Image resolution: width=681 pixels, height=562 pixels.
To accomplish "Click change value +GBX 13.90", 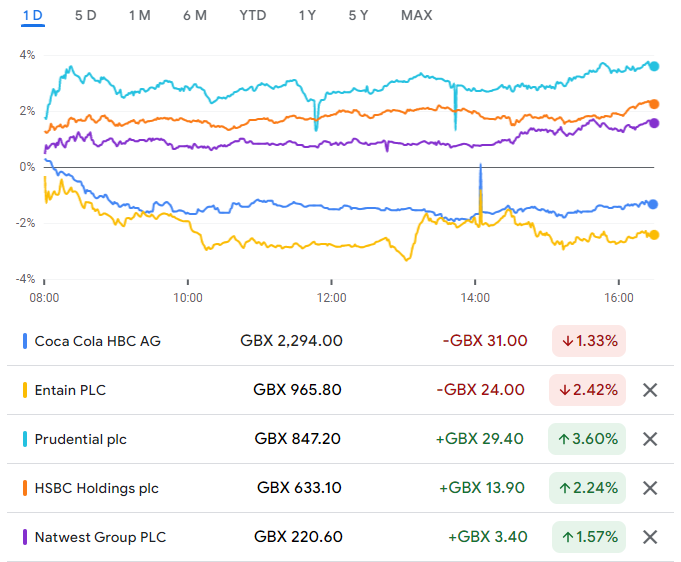I will click(x=482, y=488).
